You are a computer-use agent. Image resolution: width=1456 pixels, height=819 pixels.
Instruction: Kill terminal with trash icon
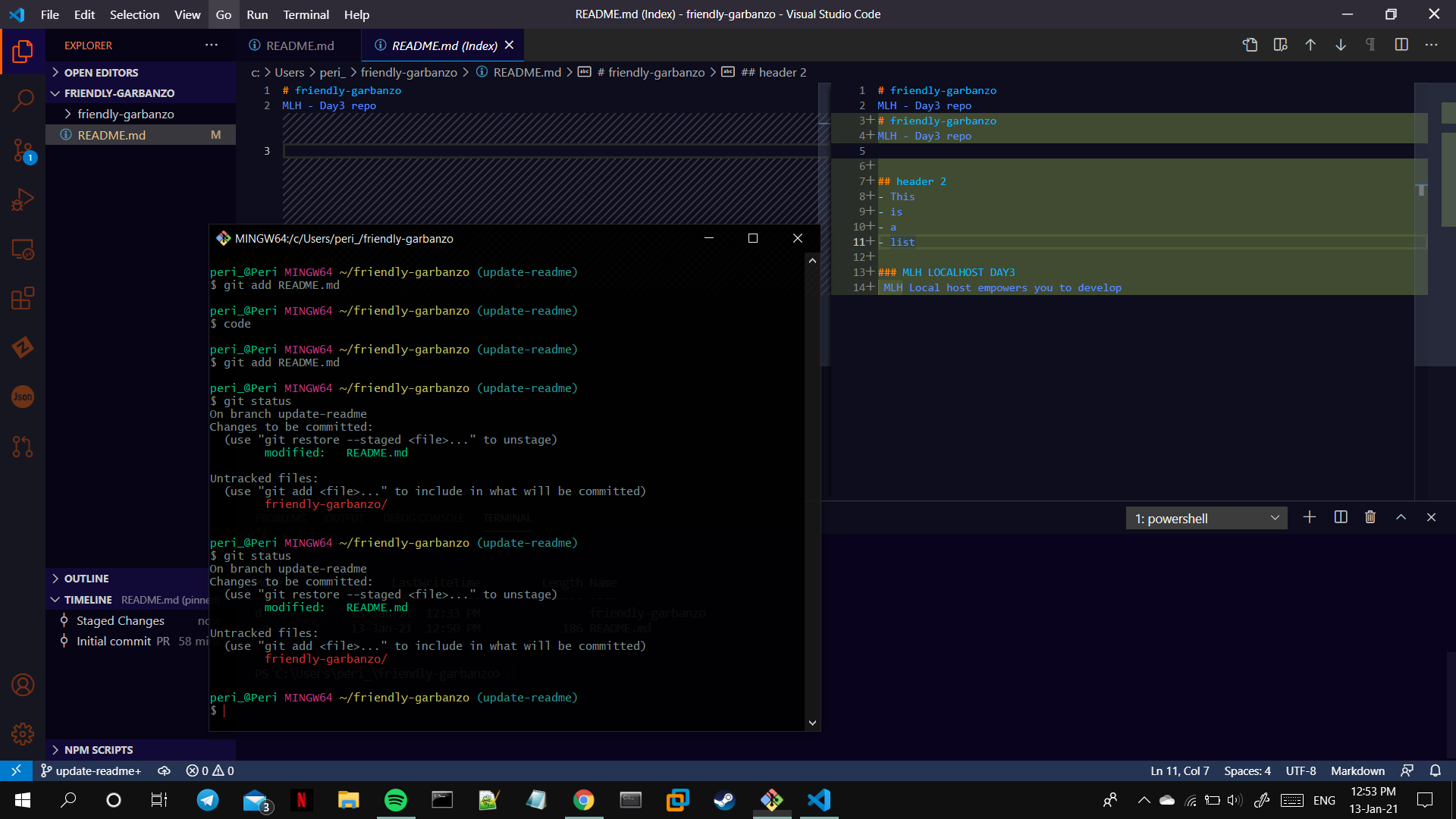[x=1370, y=517]
